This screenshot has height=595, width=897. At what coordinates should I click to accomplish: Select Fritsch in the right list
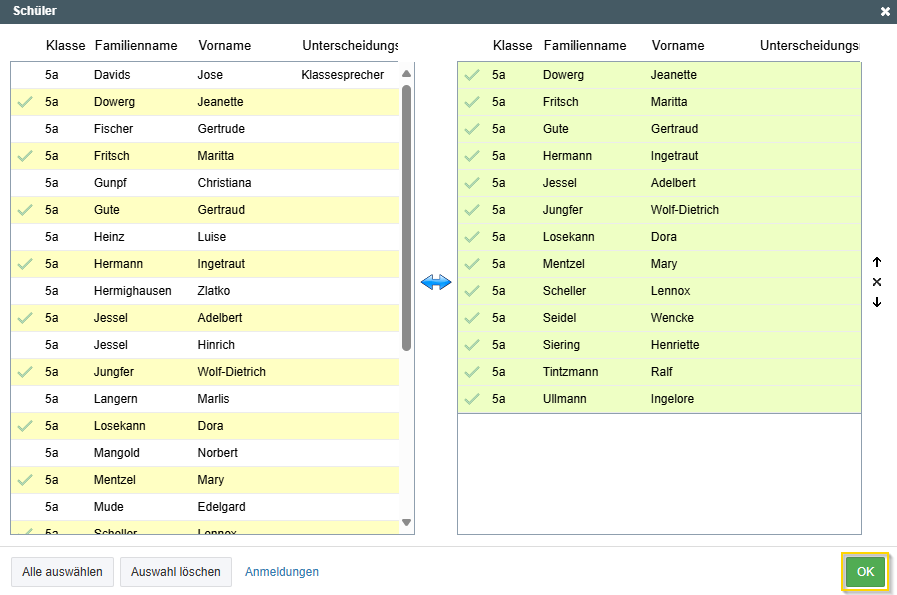(x=659, y=102)
